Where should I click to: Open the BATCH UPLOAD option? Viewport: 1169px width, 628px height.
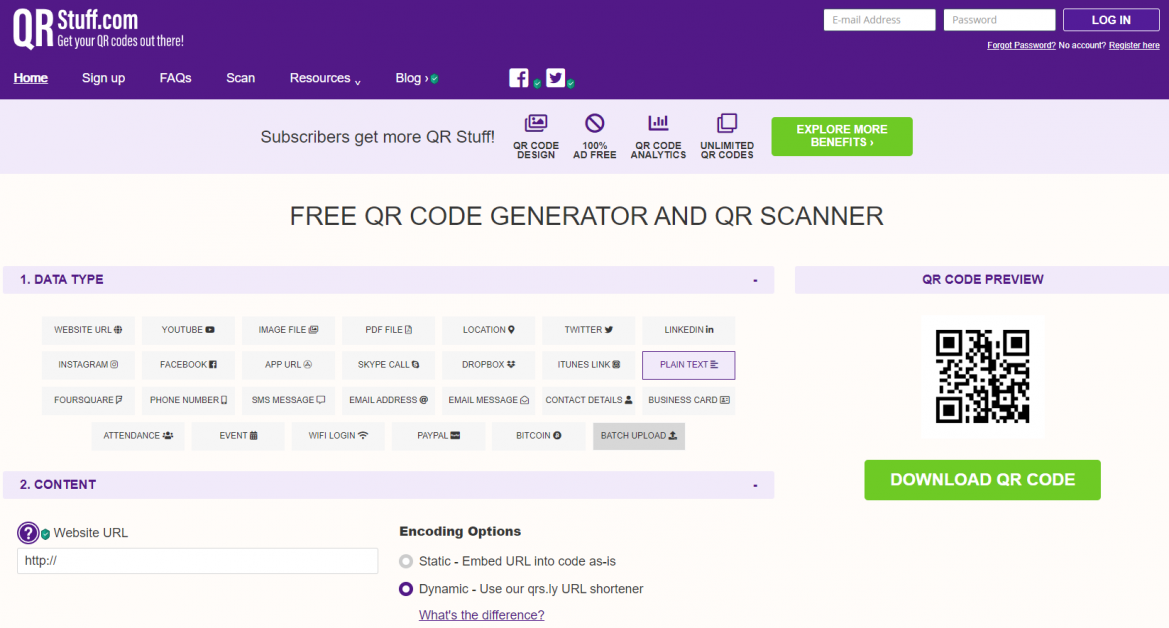(x=638, y=436)
